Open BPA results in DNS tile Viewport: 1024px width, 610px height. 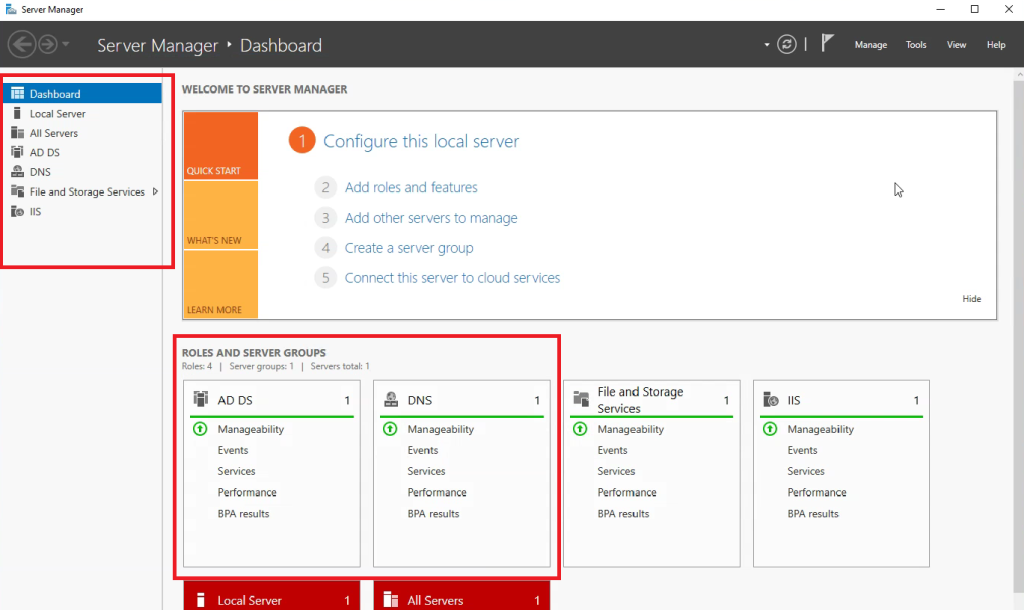433,513
